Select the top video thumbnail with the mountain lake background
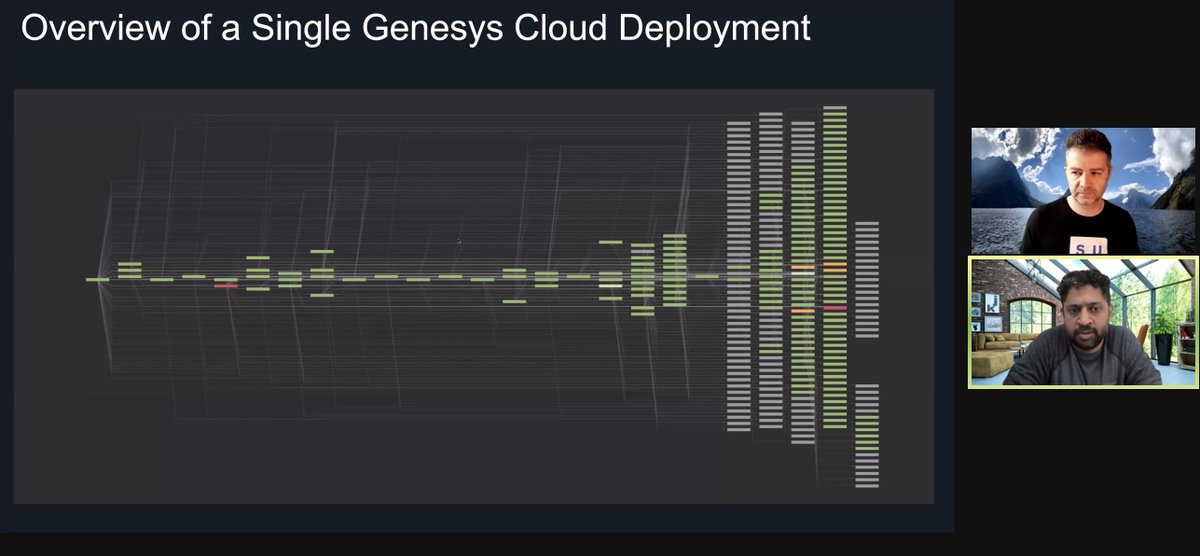This screenshot has height=556, width=1200. [x=1084, y=190]
